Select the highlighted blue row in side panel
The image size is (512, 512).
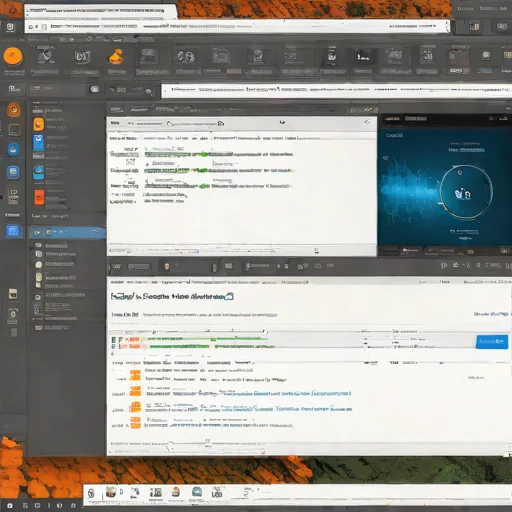67,232
